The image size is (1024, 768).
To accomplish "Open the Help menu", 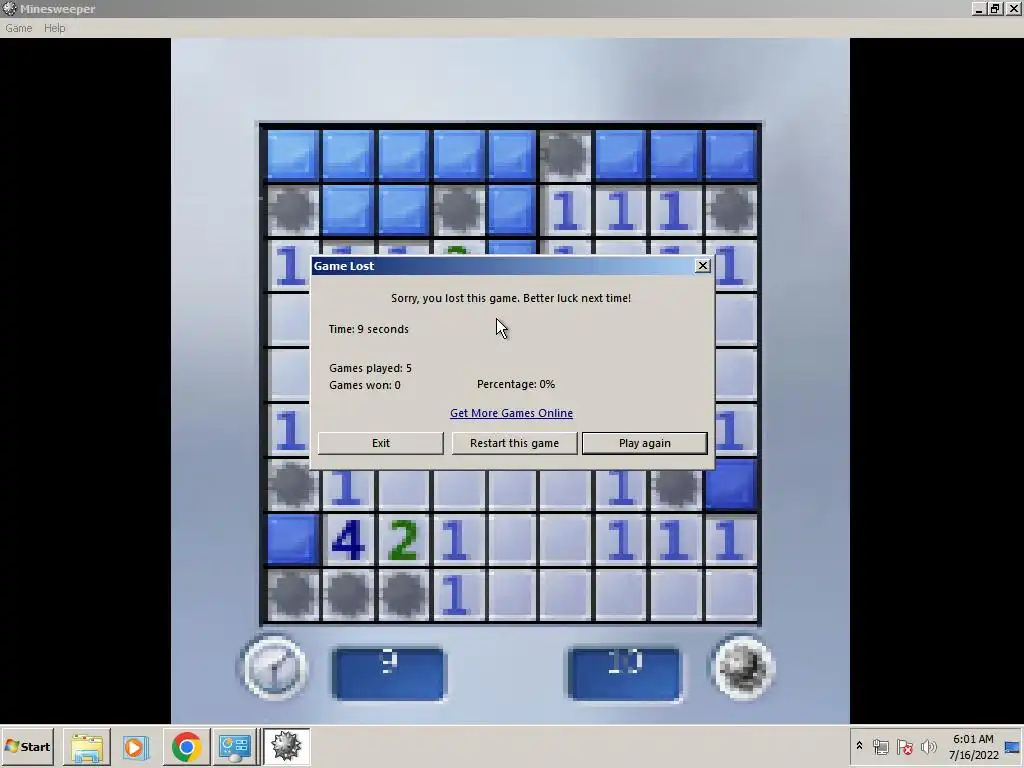I will 55,28.
